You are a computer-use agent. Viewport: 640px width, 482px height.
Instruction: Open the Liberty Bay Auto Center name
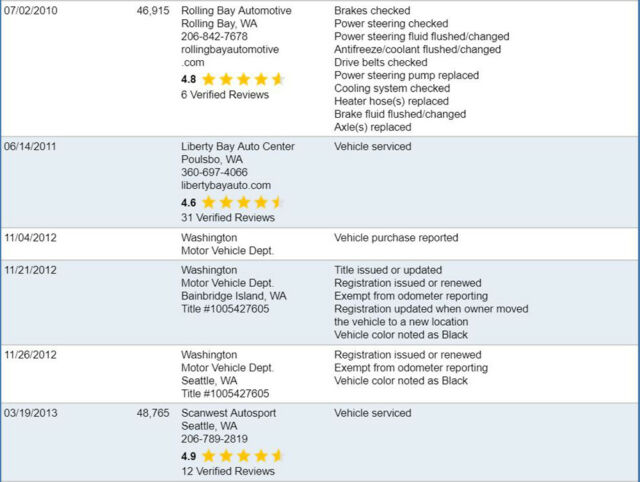(238, 147)
